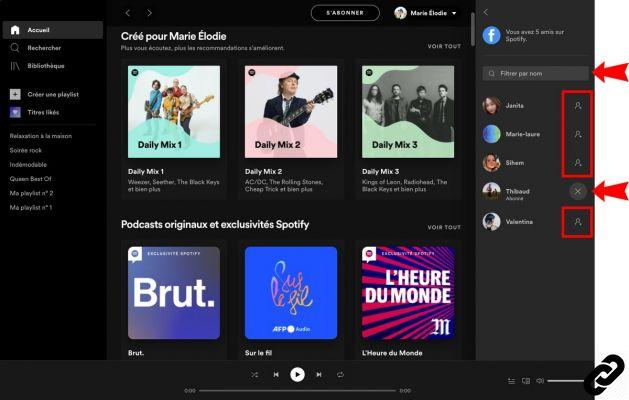Viewport: 629px width, 400px height.
Task: Unfollow Thibaud with the X button
Action: (578, 191)
